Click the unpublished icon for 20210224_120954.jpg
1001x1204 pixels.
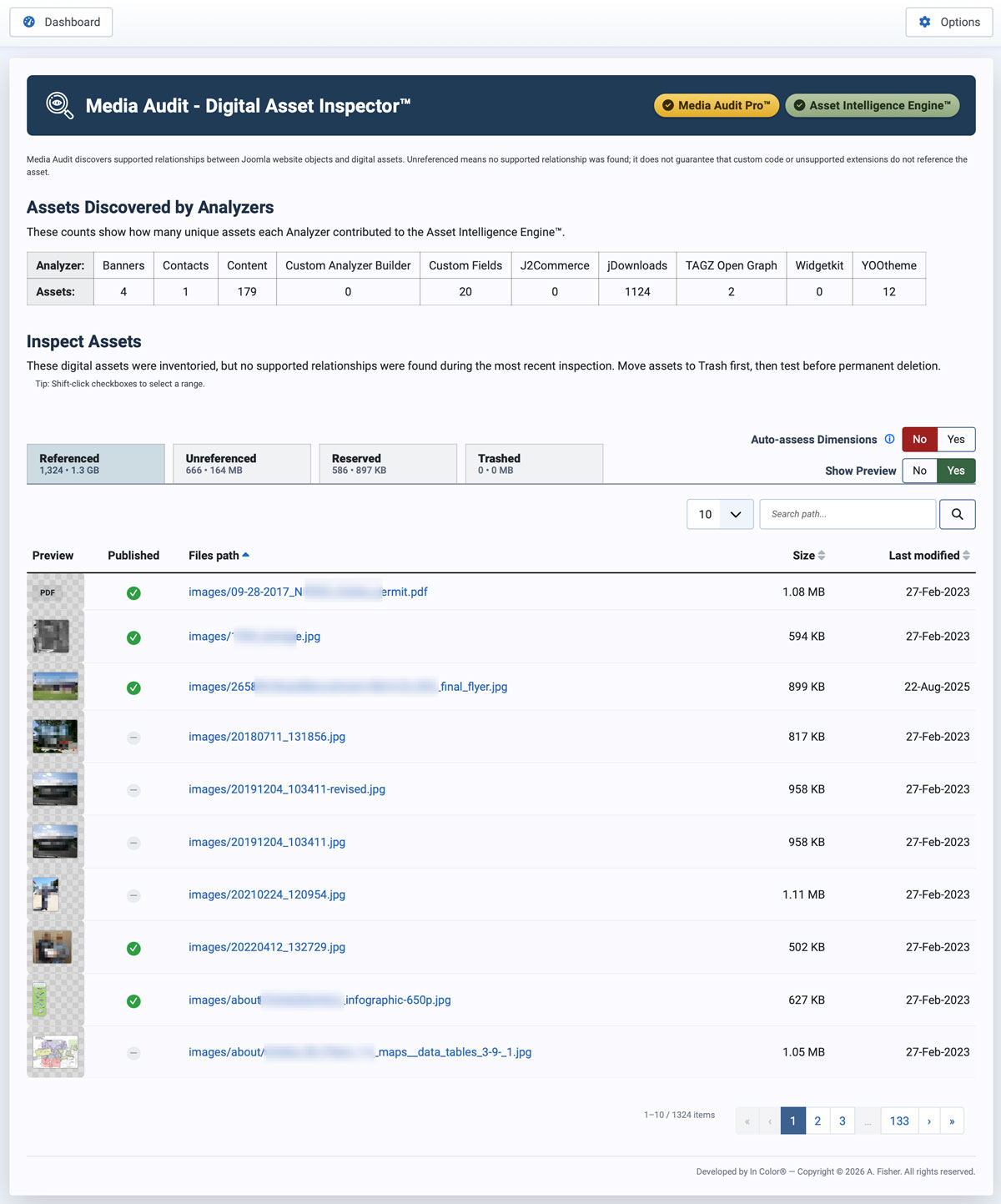click(x=133, y=895)
